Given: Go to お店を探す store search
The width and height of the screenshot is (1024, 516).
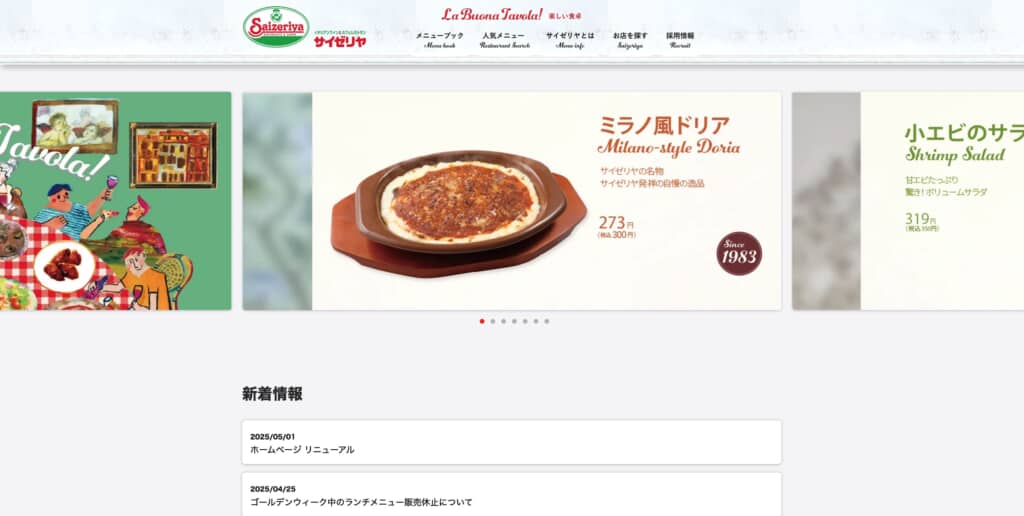Looking at the screenshot, I should tap(630, 40).
